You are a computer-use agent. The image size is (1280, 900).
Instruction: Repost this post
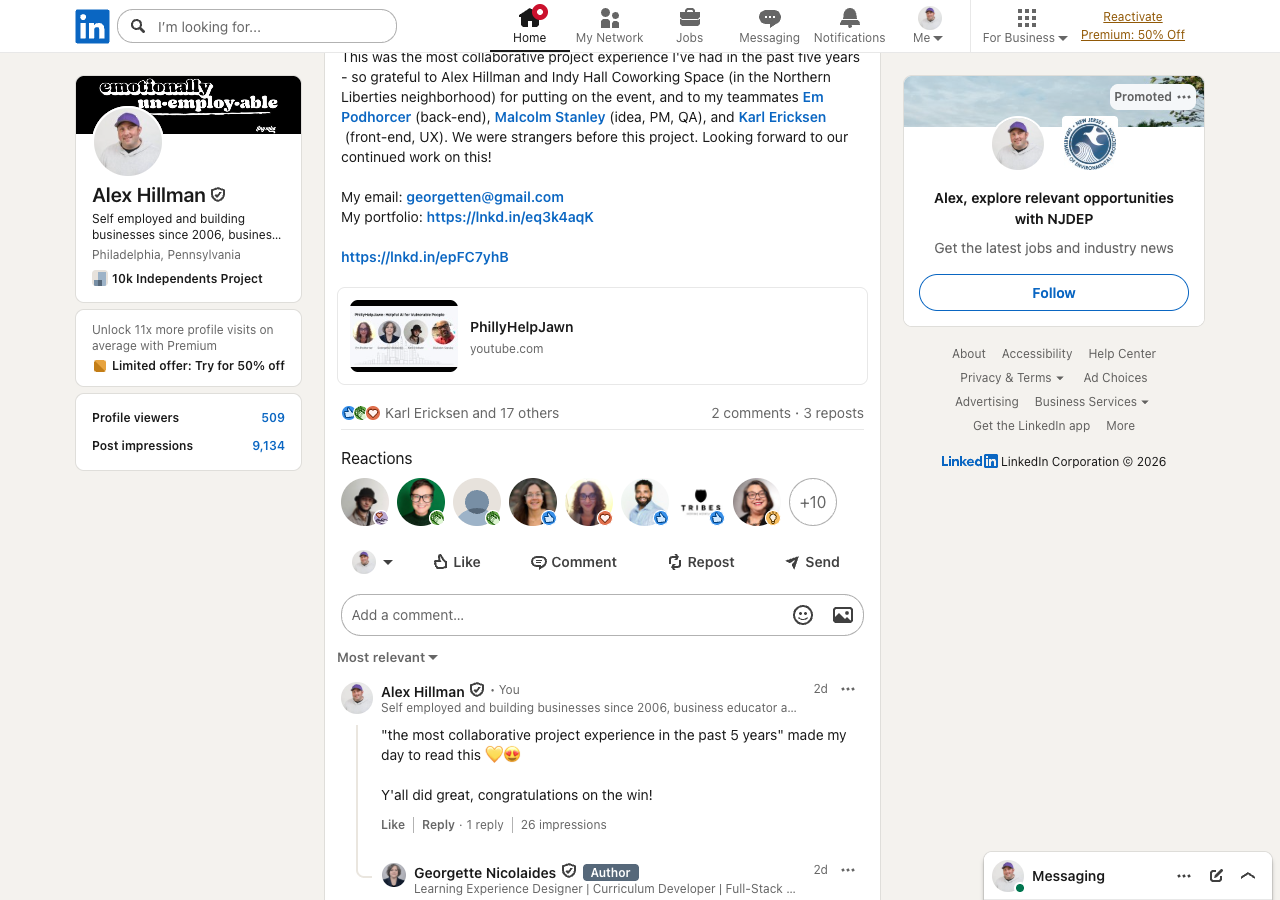(701, 562)
